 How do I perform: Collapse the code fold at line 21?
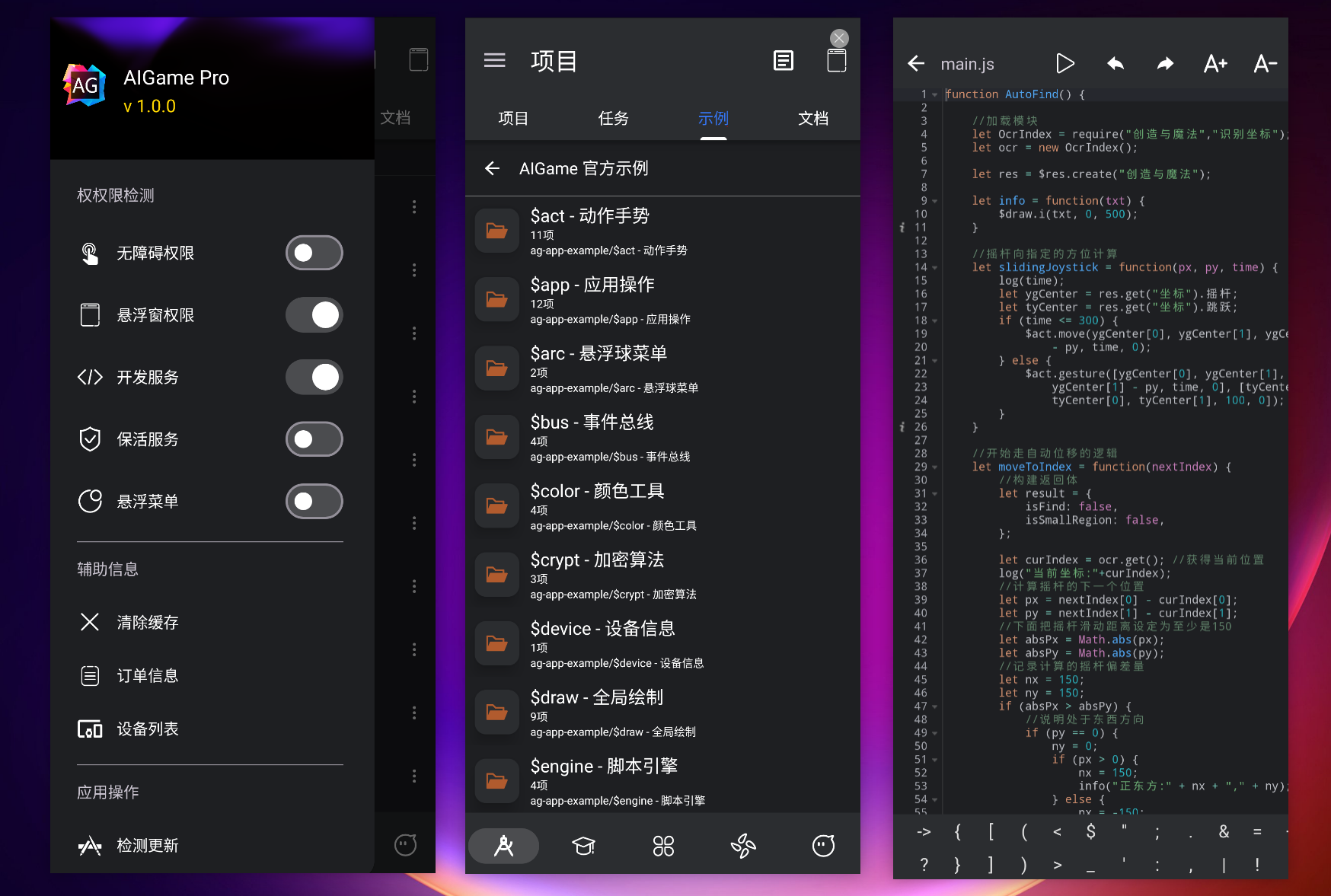click(935, 361)
